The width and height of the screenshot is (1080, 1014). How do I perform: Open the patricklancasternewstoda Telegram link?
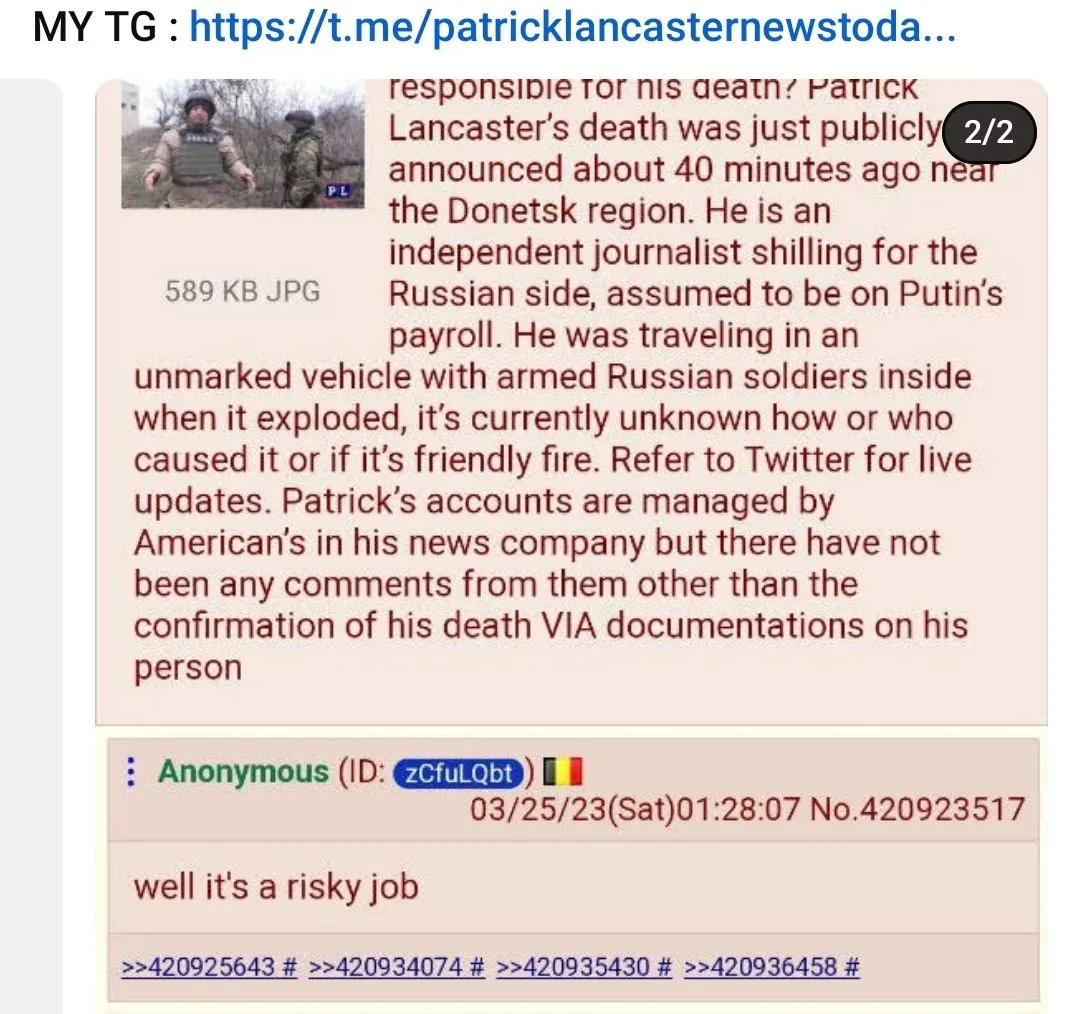click(x=572, y=26)
